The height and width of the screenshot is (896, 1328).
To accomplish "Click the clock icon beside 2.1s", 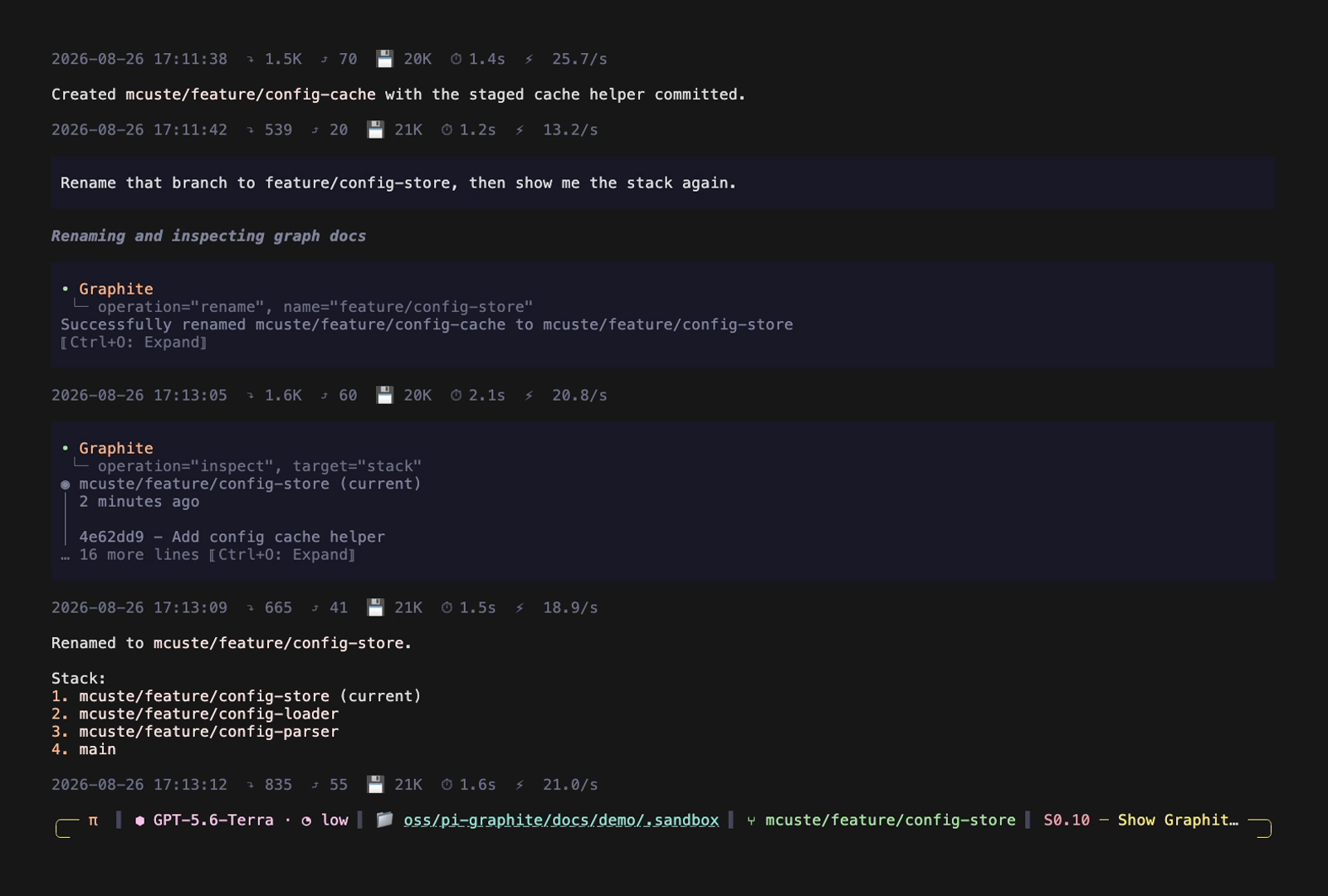I will [456, 395].
